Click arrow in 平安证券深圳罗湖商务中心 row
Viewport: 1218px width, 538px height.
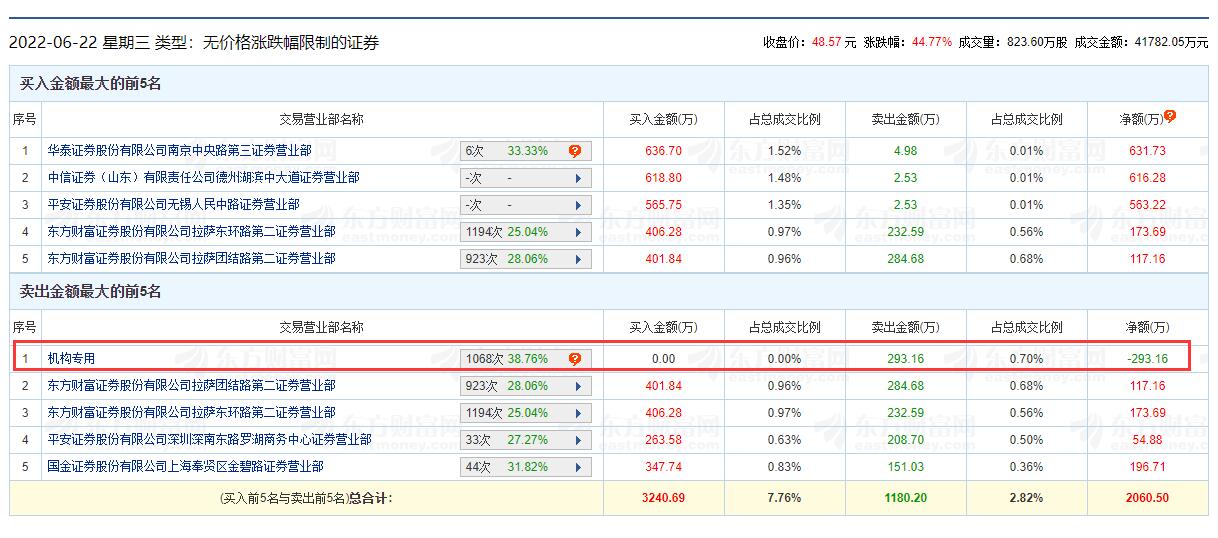[578, 440]
